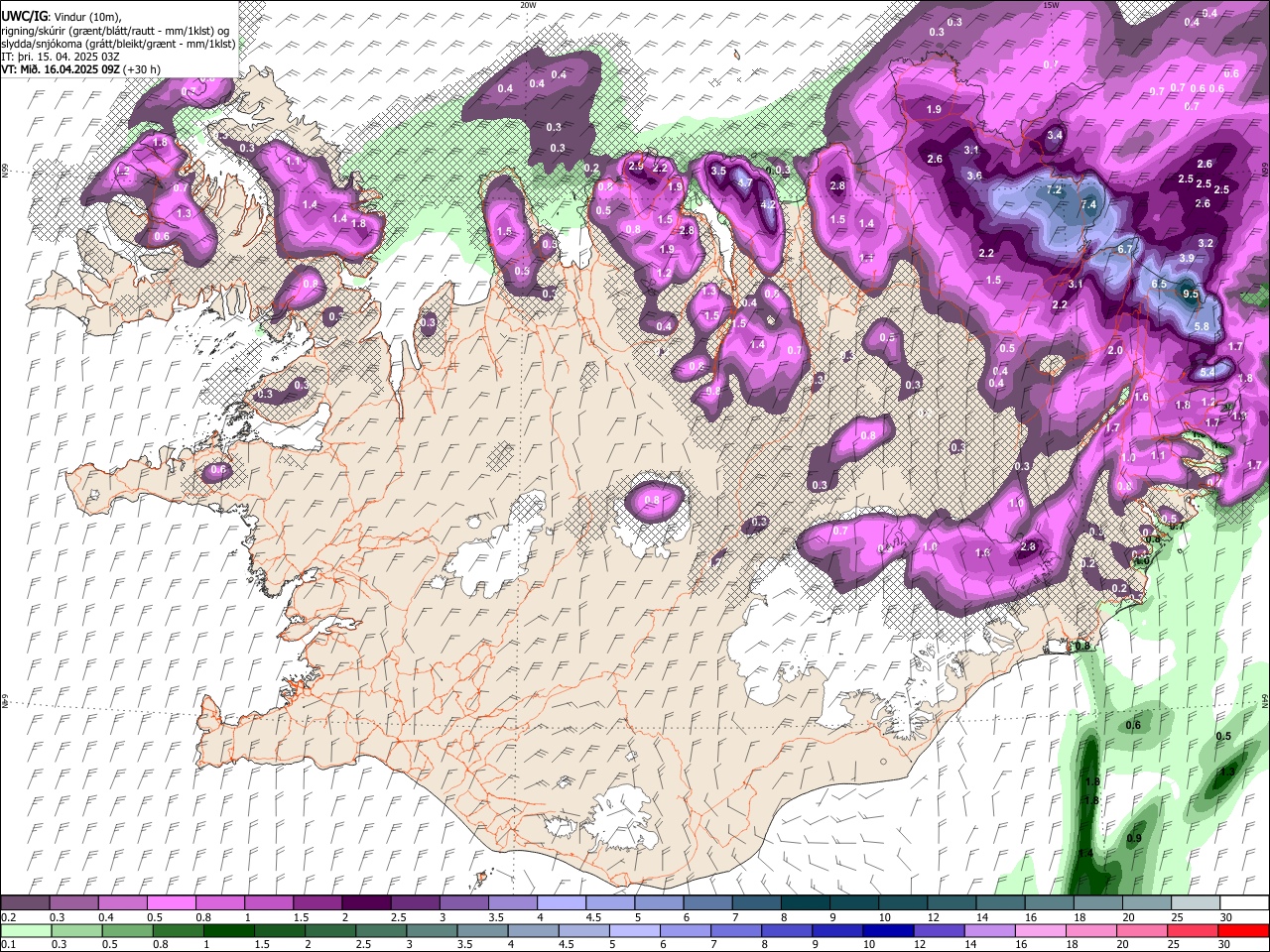Click the white swatch after 30 in upper legend
1270x952 pixels.
point(1243,902)
